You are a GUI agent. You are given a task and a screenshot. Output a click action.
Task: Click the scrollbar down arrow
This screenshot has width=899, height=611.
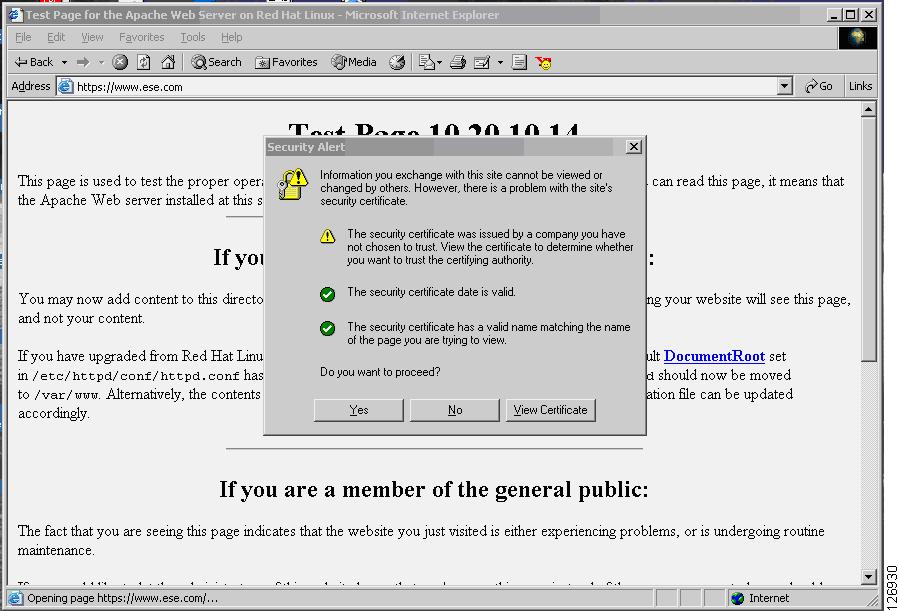tap(869, 577)
